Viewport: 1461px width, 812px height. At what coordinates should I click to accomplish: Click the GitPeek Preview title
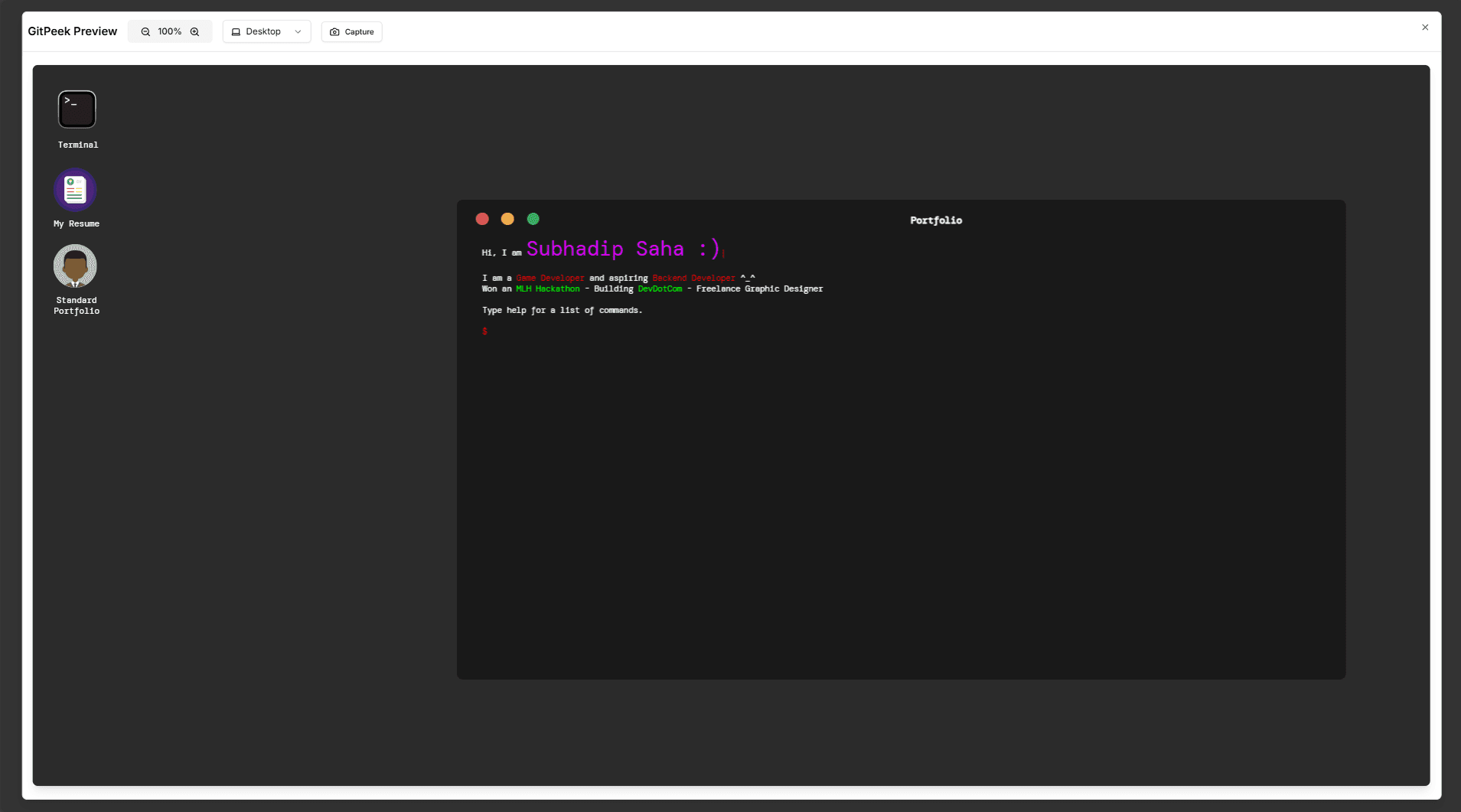pos(72,31)
